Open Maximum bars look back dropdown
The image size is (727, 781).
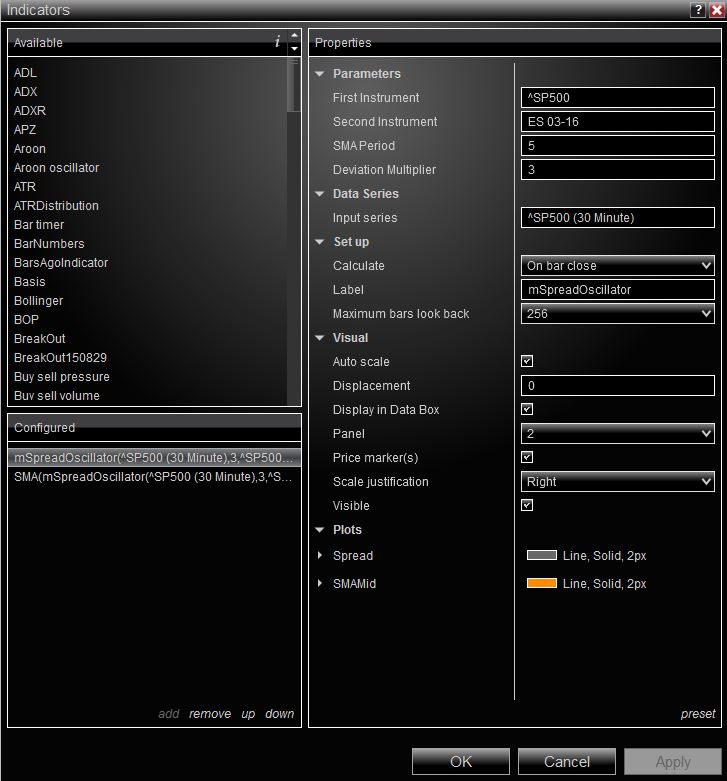pyautogui.click(x=617, y=314)
